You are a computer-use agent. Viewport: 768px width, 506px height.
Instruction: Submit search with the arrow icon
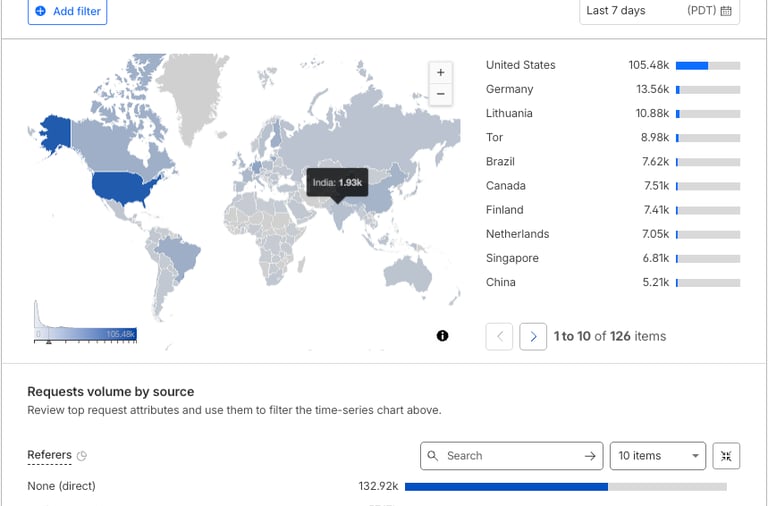point(590,456)
